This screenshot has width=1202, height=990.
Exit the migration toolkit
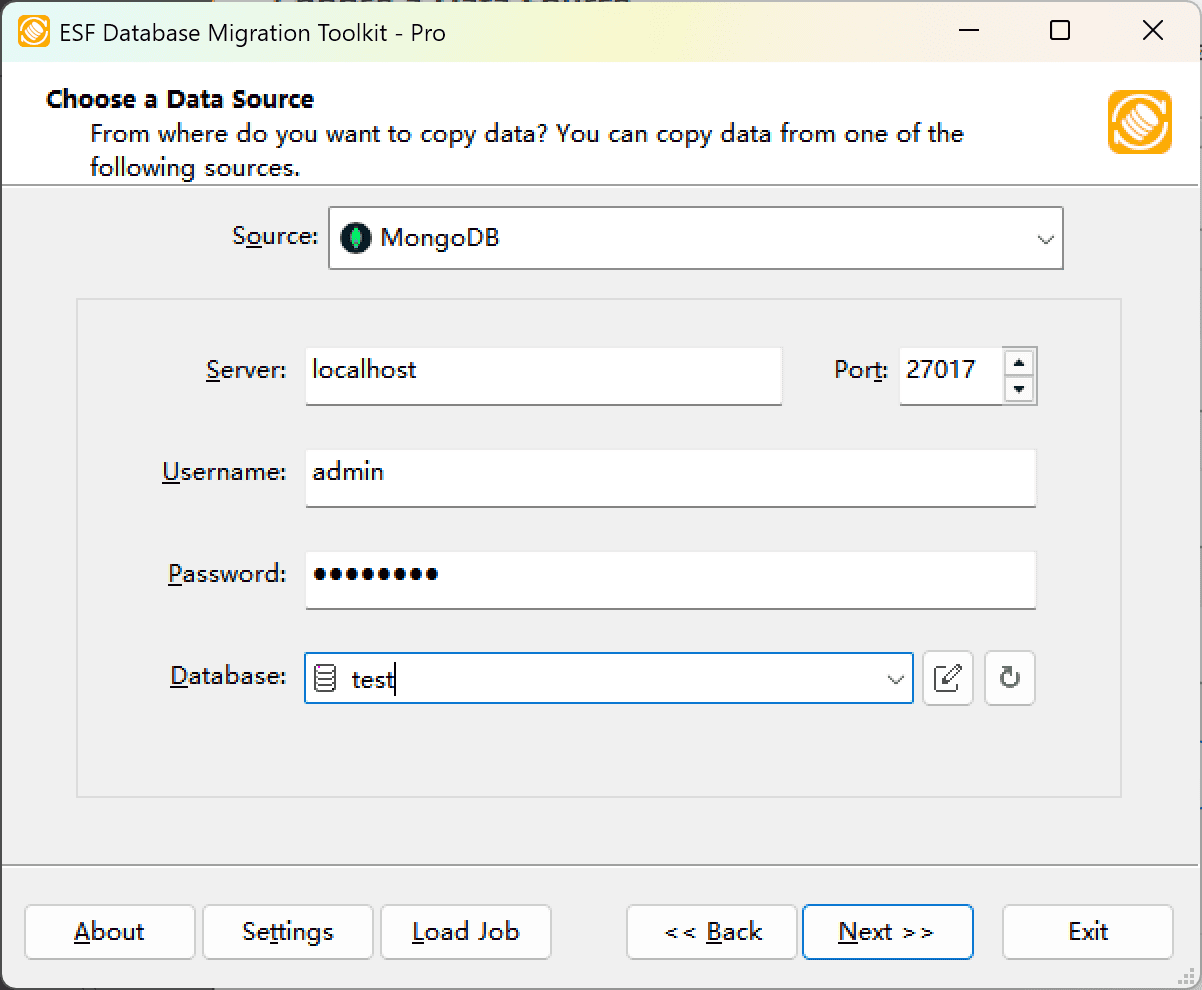coord(1087,931)
